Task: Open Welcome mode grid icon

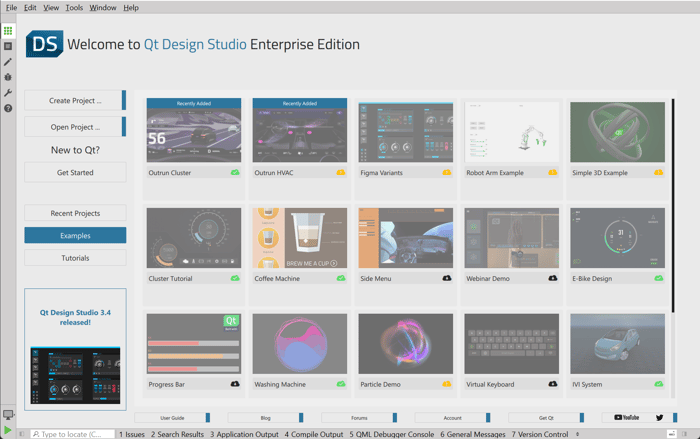Action: (x=8, y=31)
